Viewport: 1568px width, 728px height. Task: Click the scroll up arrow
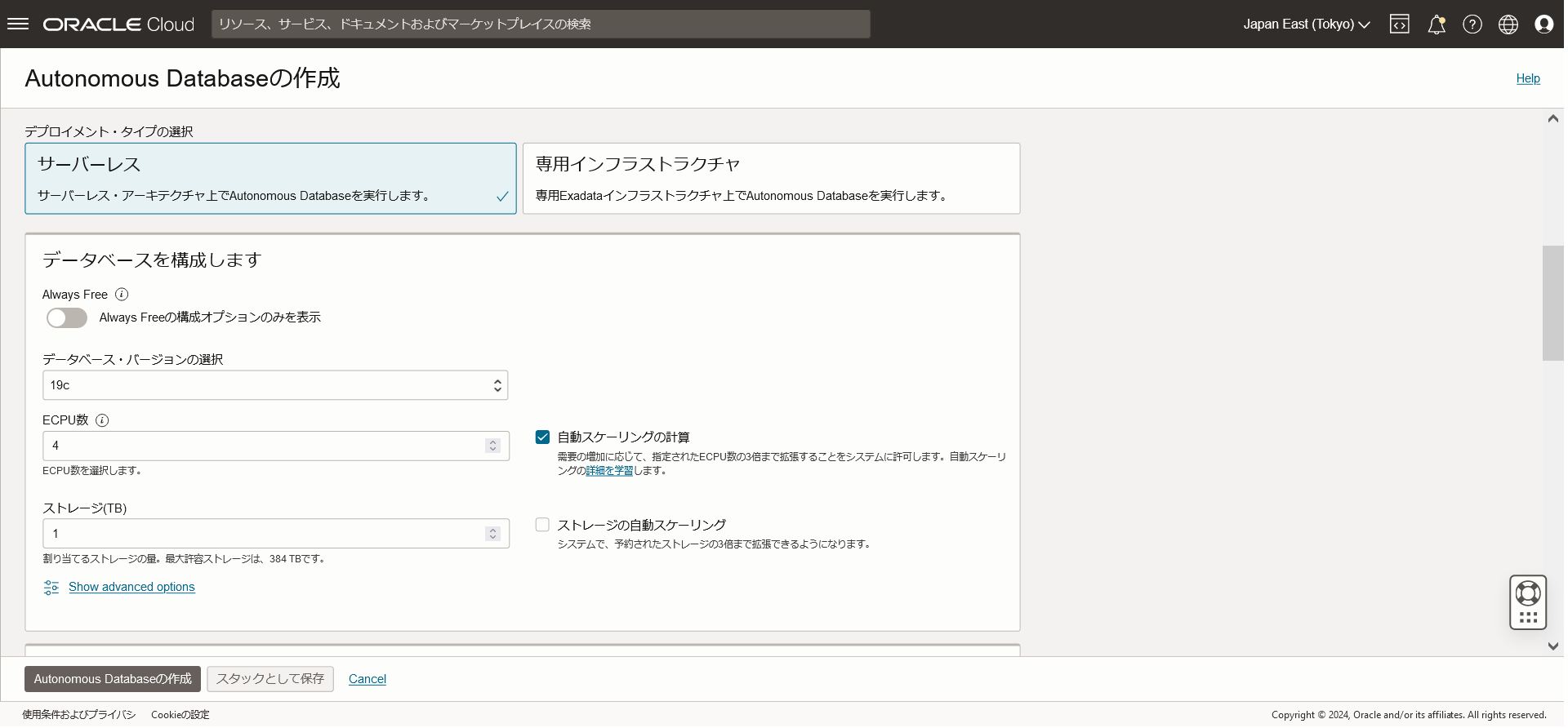(1552, 119)
